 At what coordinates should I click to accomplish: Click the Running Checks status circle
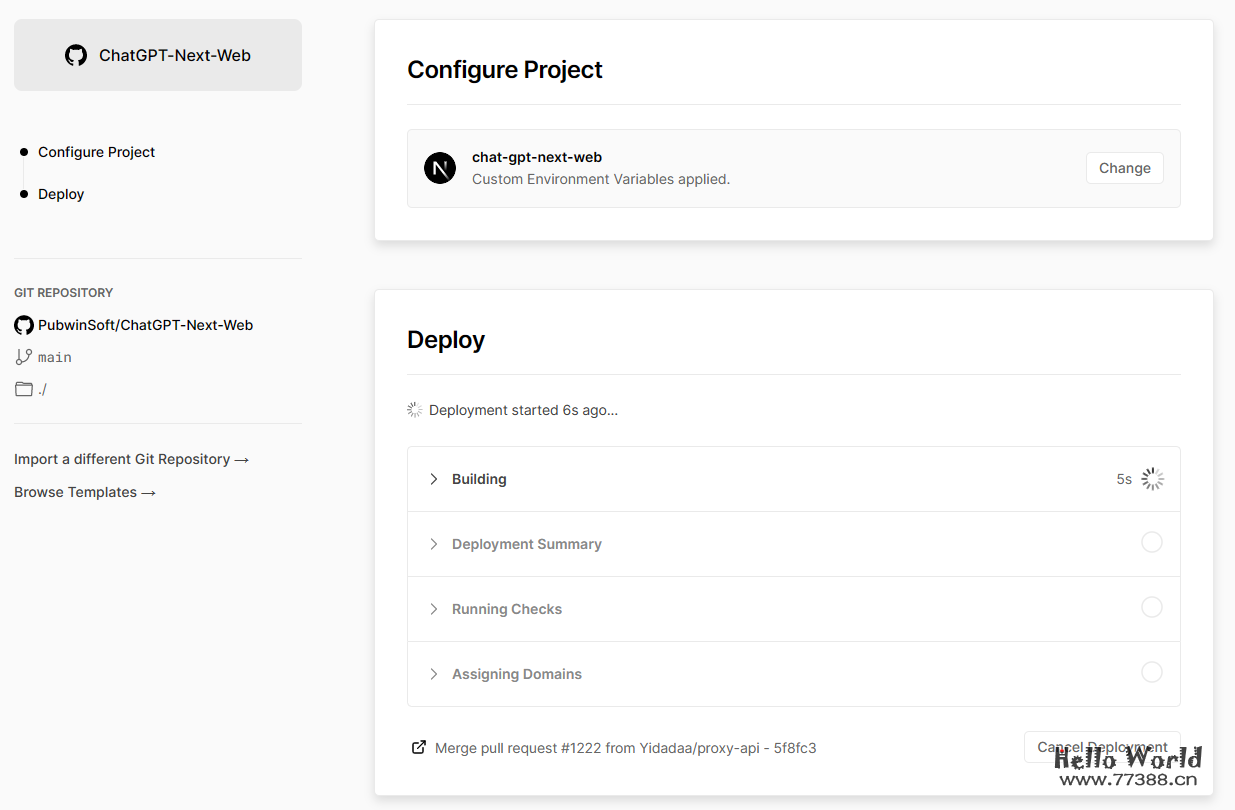tap(1152, 607)
